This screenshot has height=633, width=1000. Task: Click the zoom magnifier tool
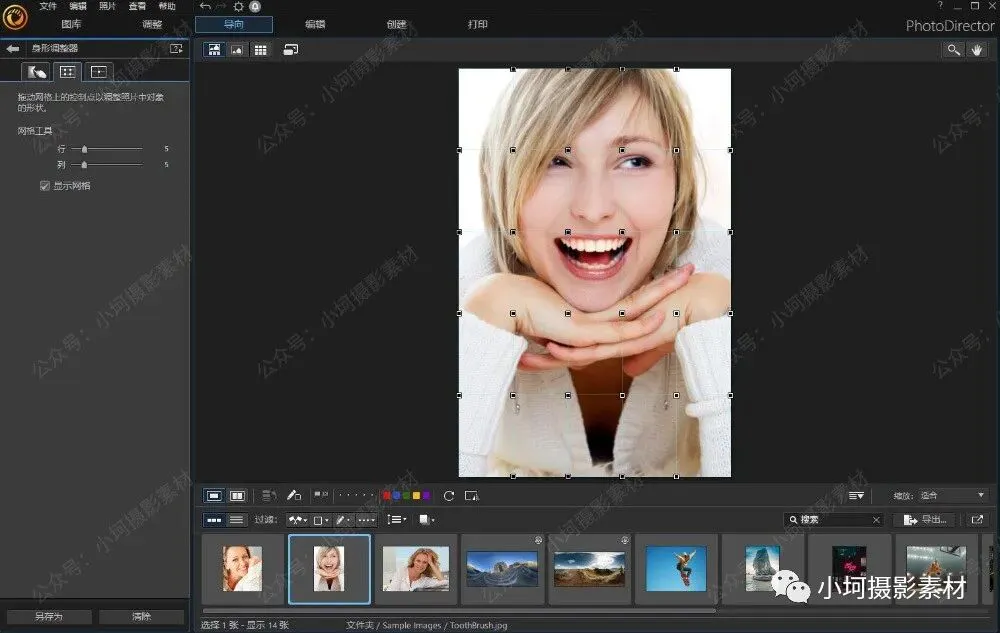pyautogui.click(x=954, y=49)
